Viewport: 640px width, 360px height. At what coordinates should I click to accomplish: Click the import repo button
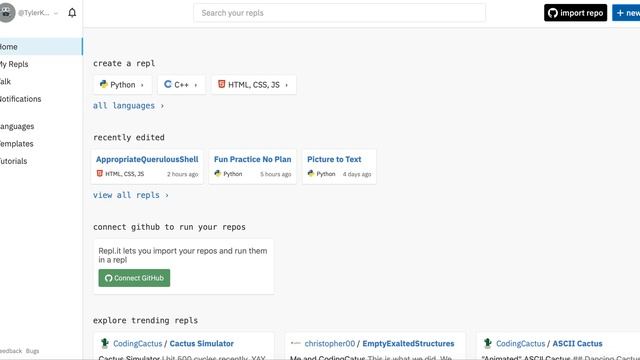point(576,13)
